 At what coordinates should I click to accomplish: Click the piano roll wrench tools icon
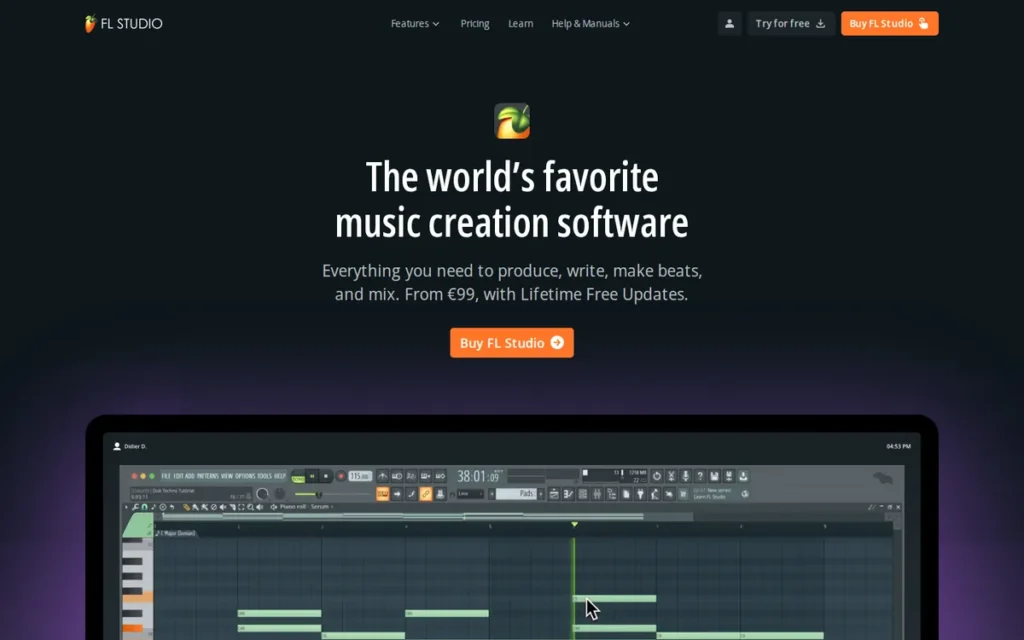(135, 507)
